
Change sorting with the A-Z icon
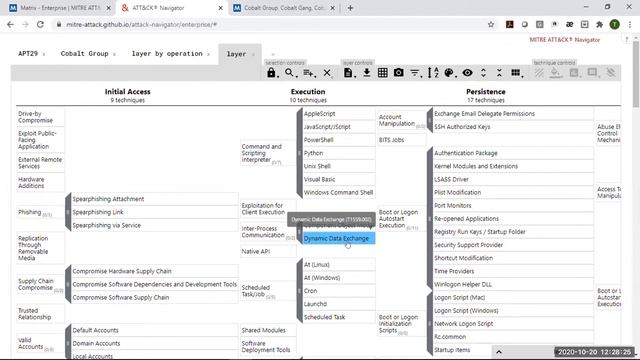433,73
